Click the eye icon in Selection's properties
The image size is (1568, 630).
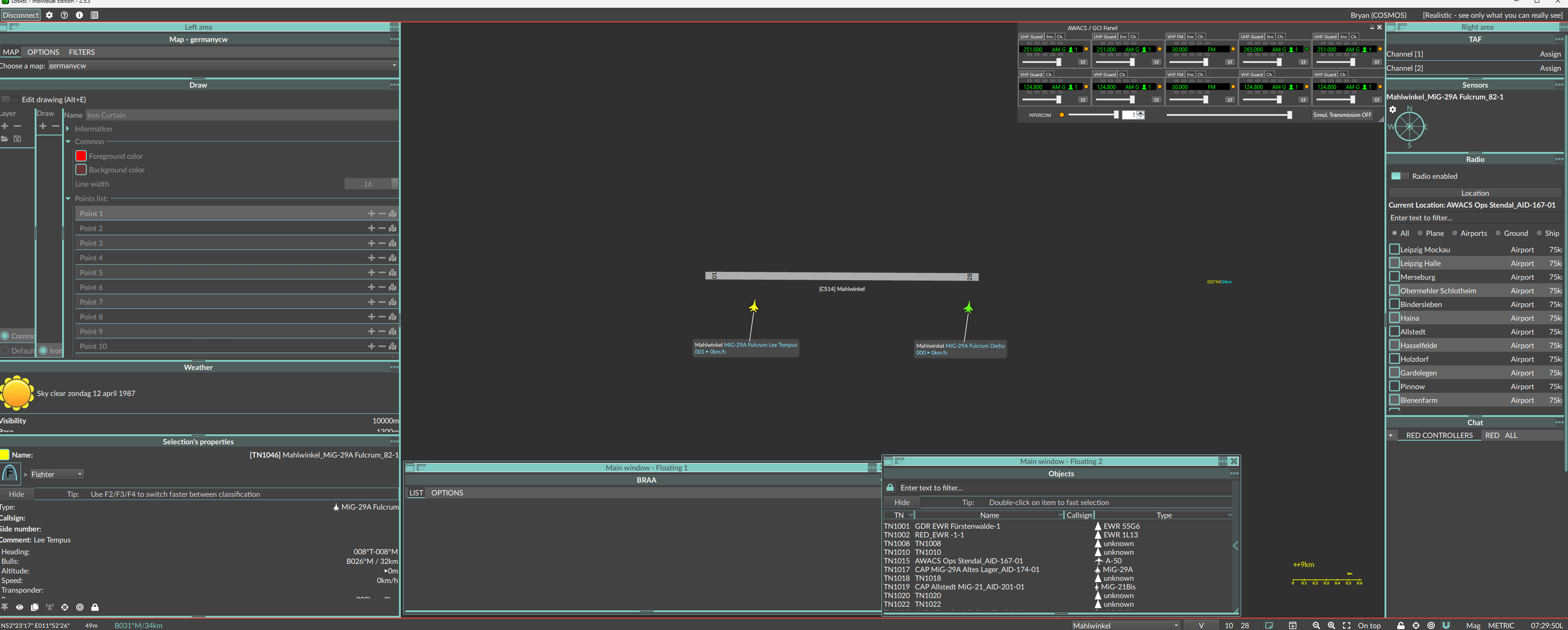pyautogui.click(x=20, y=607)
